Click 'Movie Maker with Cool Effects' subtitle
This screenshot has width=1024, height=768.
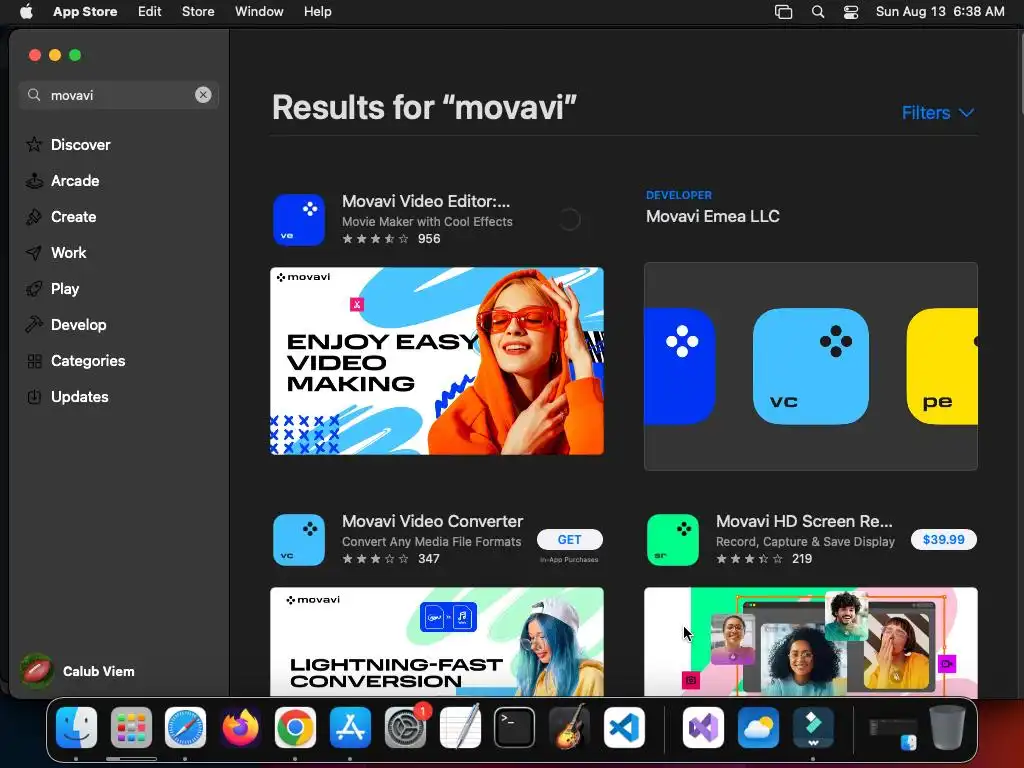coord(427,221)
